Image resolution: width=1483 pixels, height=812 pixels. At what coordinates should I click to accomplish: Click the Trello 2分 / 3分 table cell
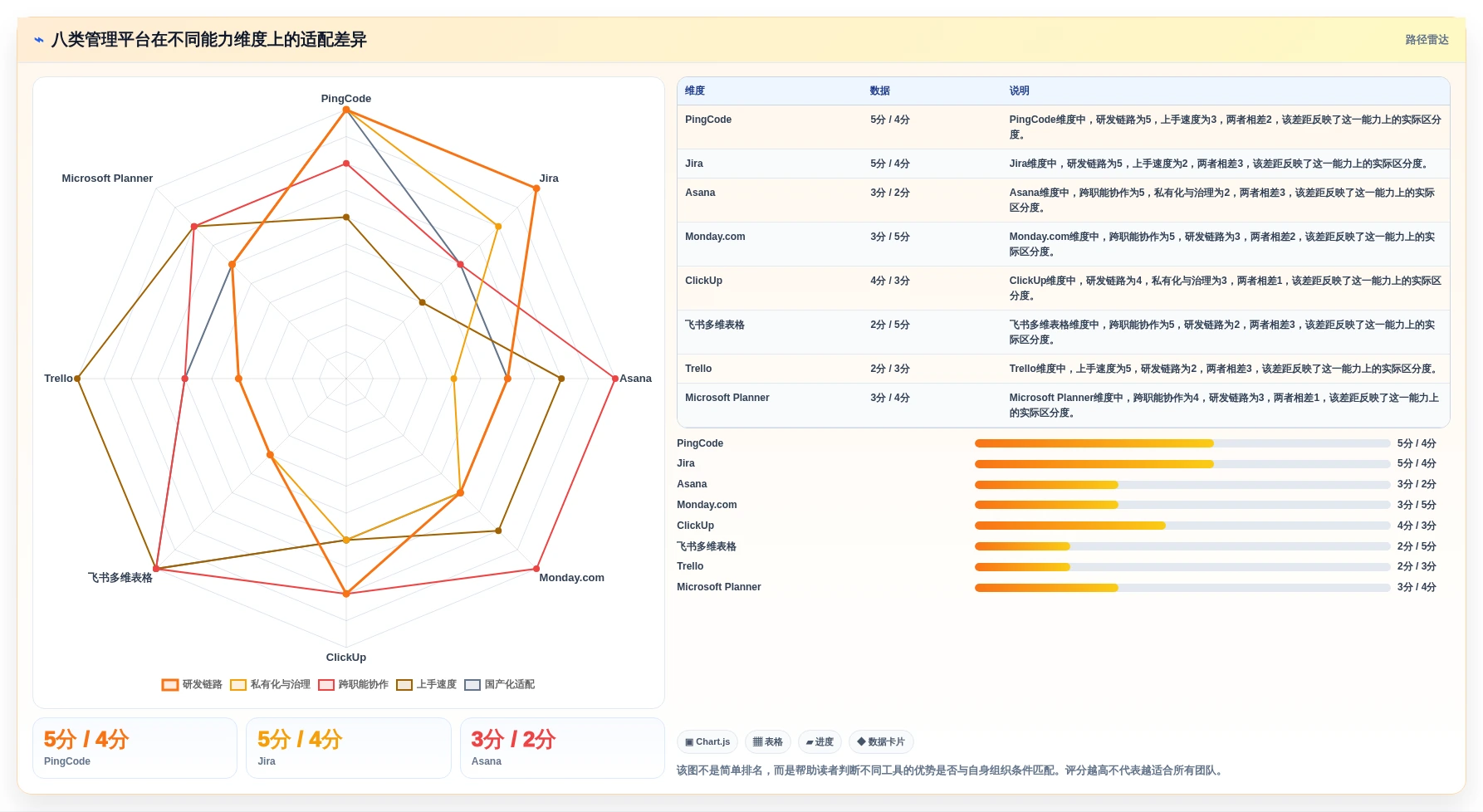pos(890,369)
